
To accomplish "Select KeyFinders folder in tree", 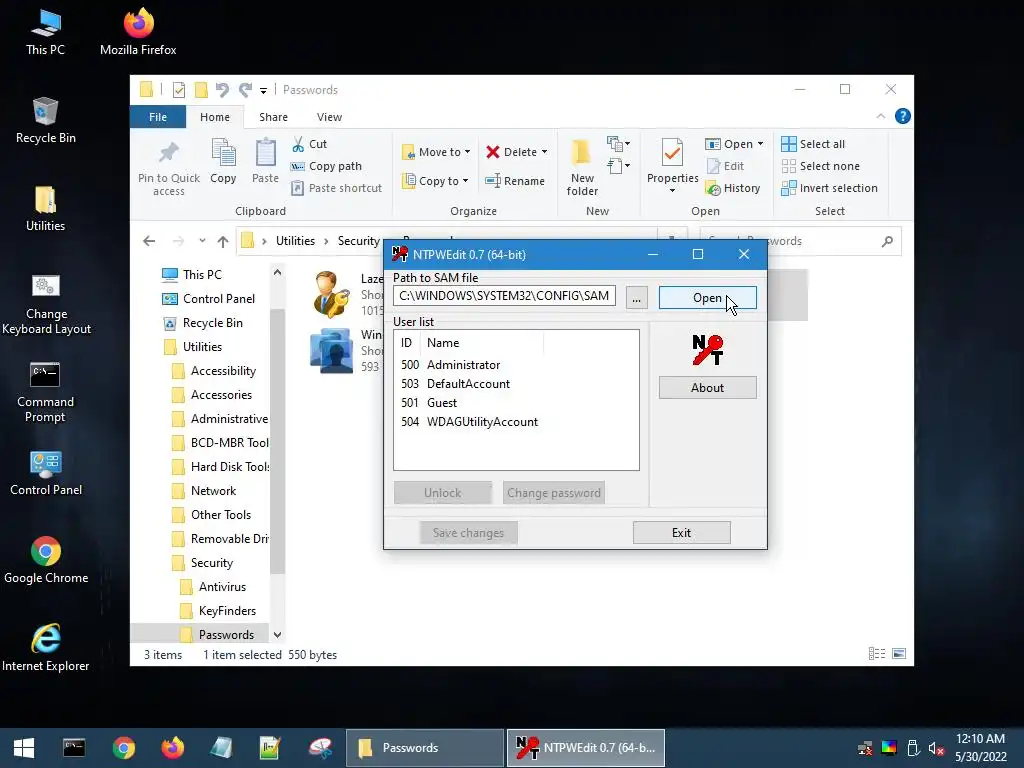I will point(227,611).
